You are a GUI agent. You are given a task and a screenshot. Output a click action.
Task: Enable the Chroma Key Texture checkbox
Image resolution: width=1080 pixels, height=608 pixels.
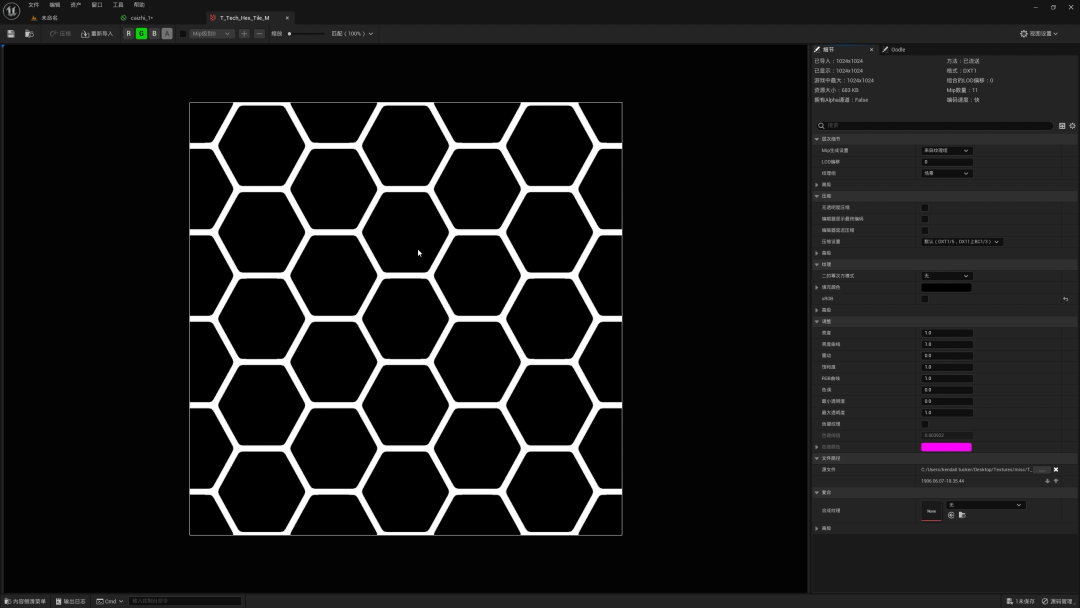coord(925,424)
